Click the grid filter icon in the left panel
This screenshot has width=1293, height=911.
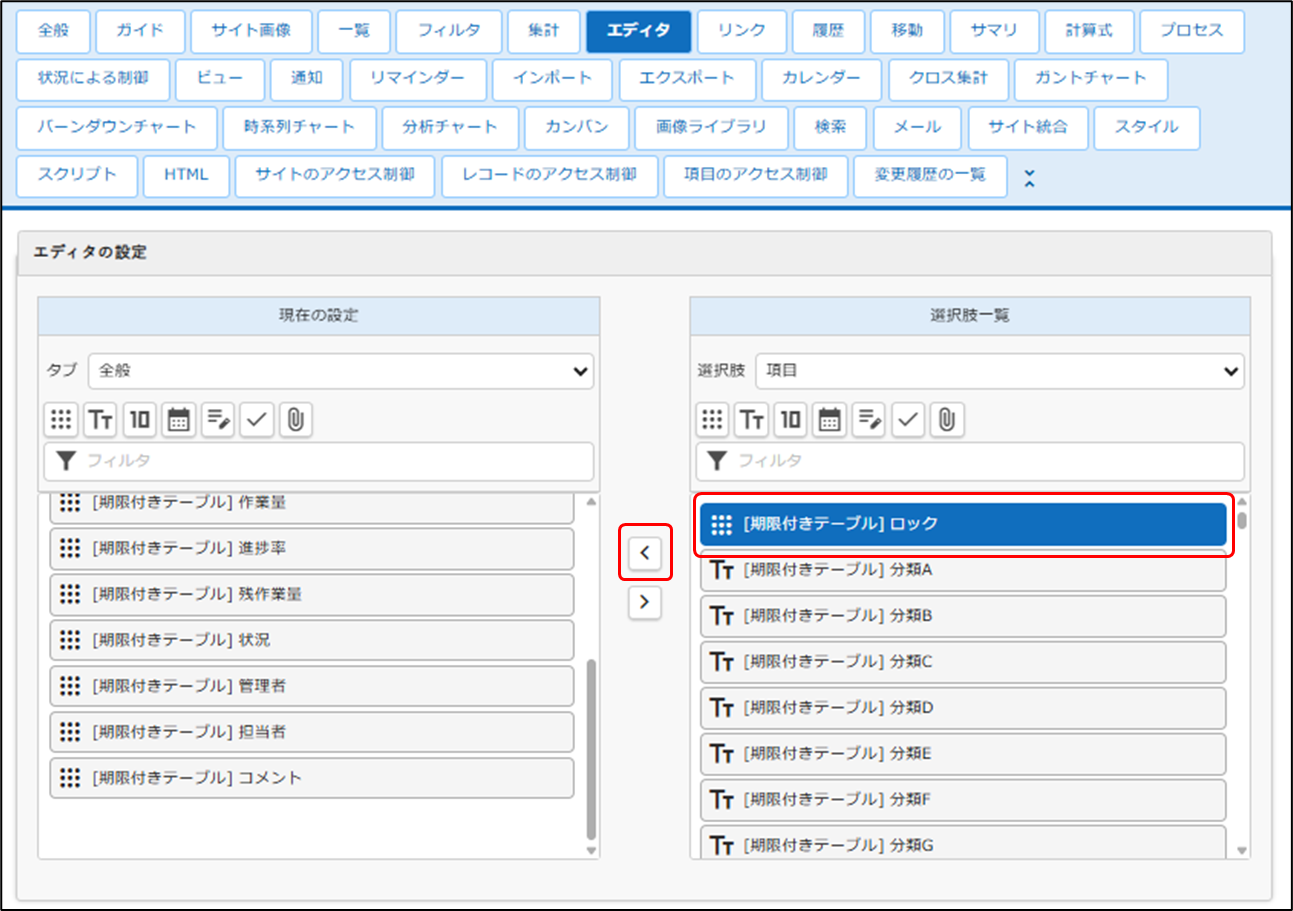(62, 420)
